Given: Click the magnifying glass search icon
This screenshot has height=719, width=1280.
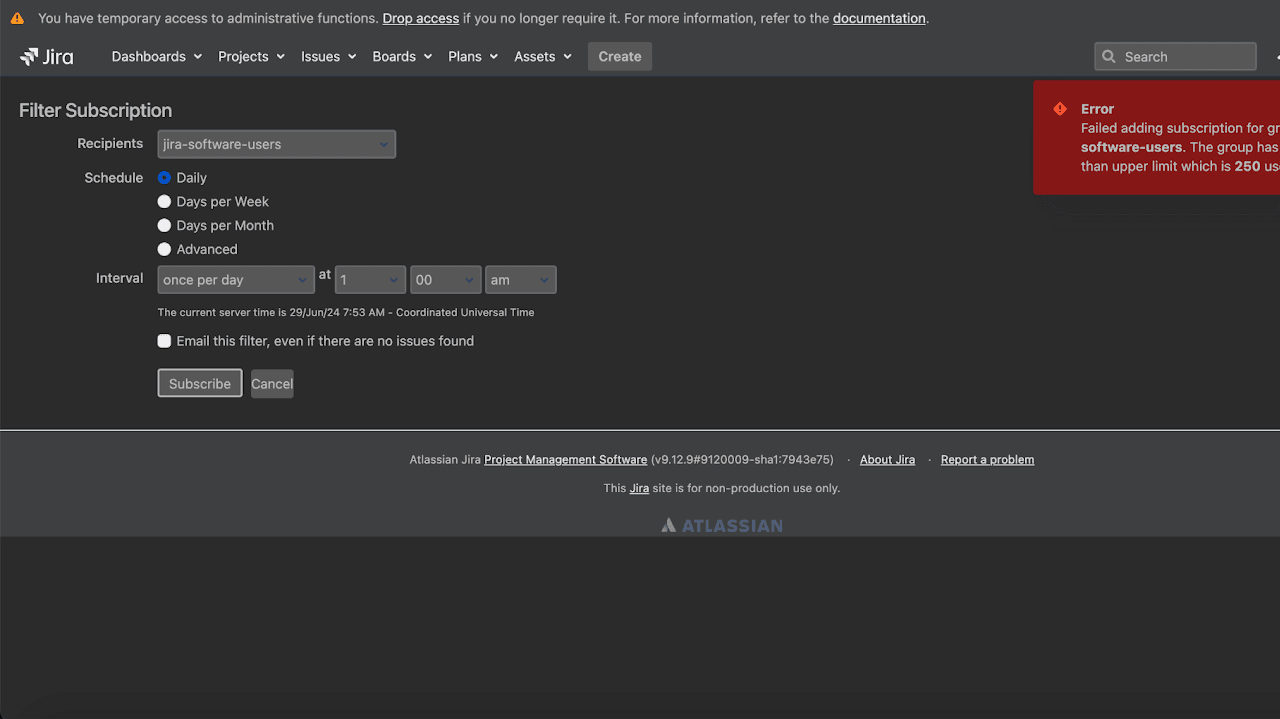Looking at the screenshot, I should (x=1108, y=56).
